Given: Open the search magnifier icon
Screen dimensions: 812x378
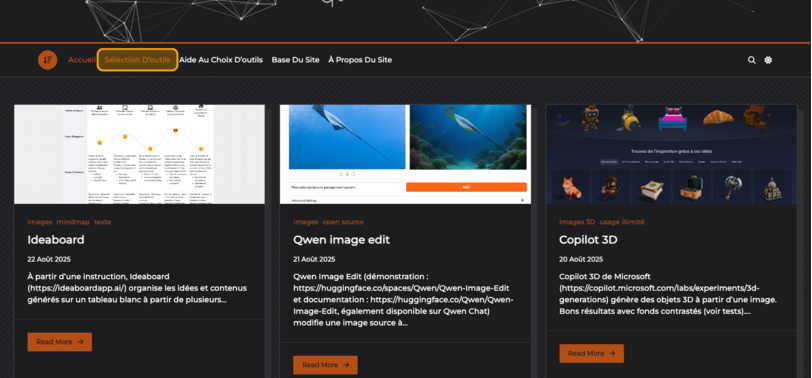Looking at the screenshot, I should (751, 60).
